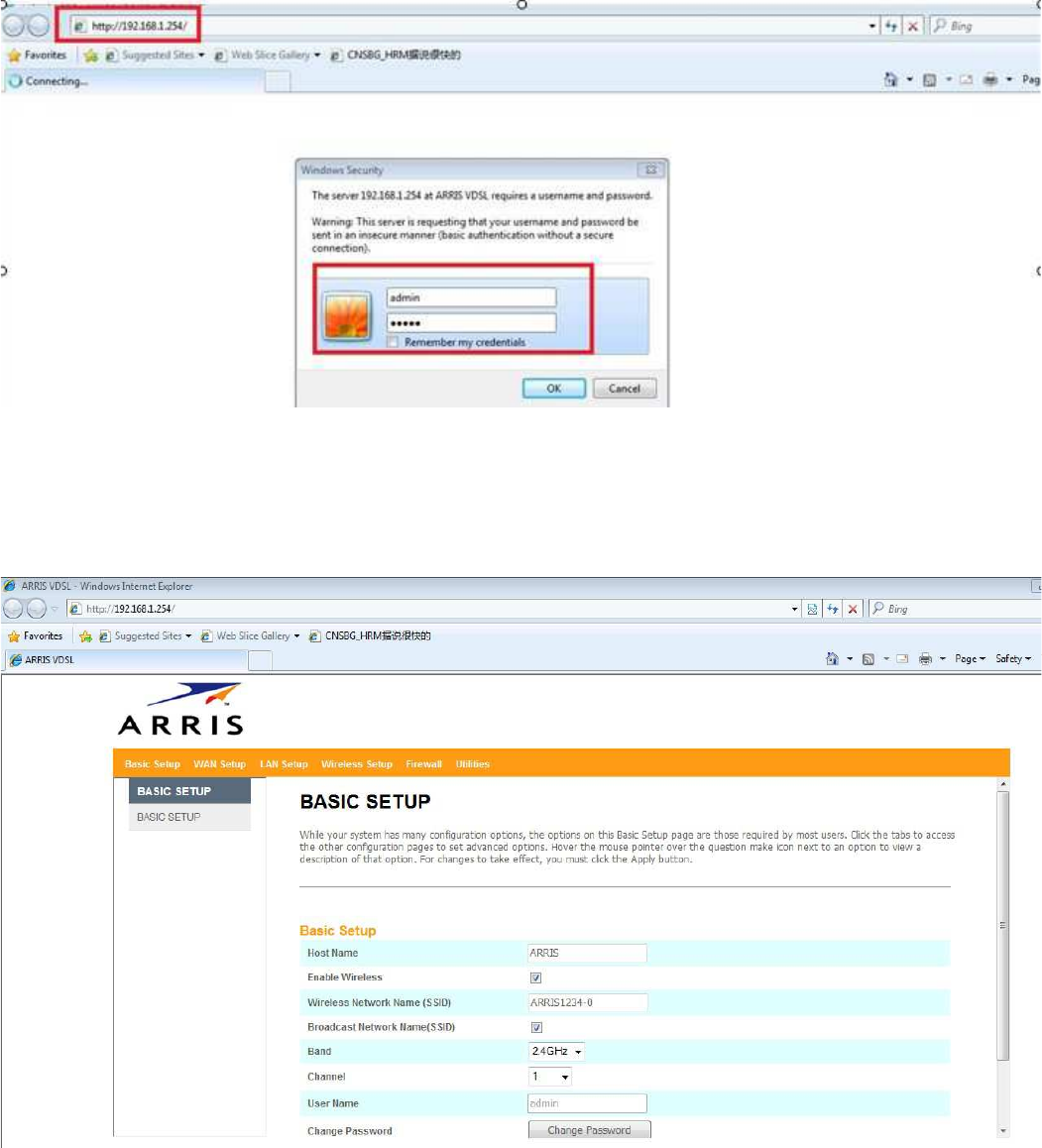Close the Windows Security dialog
This screenshot has height=1148, width=1042.
tap(650, 170)
